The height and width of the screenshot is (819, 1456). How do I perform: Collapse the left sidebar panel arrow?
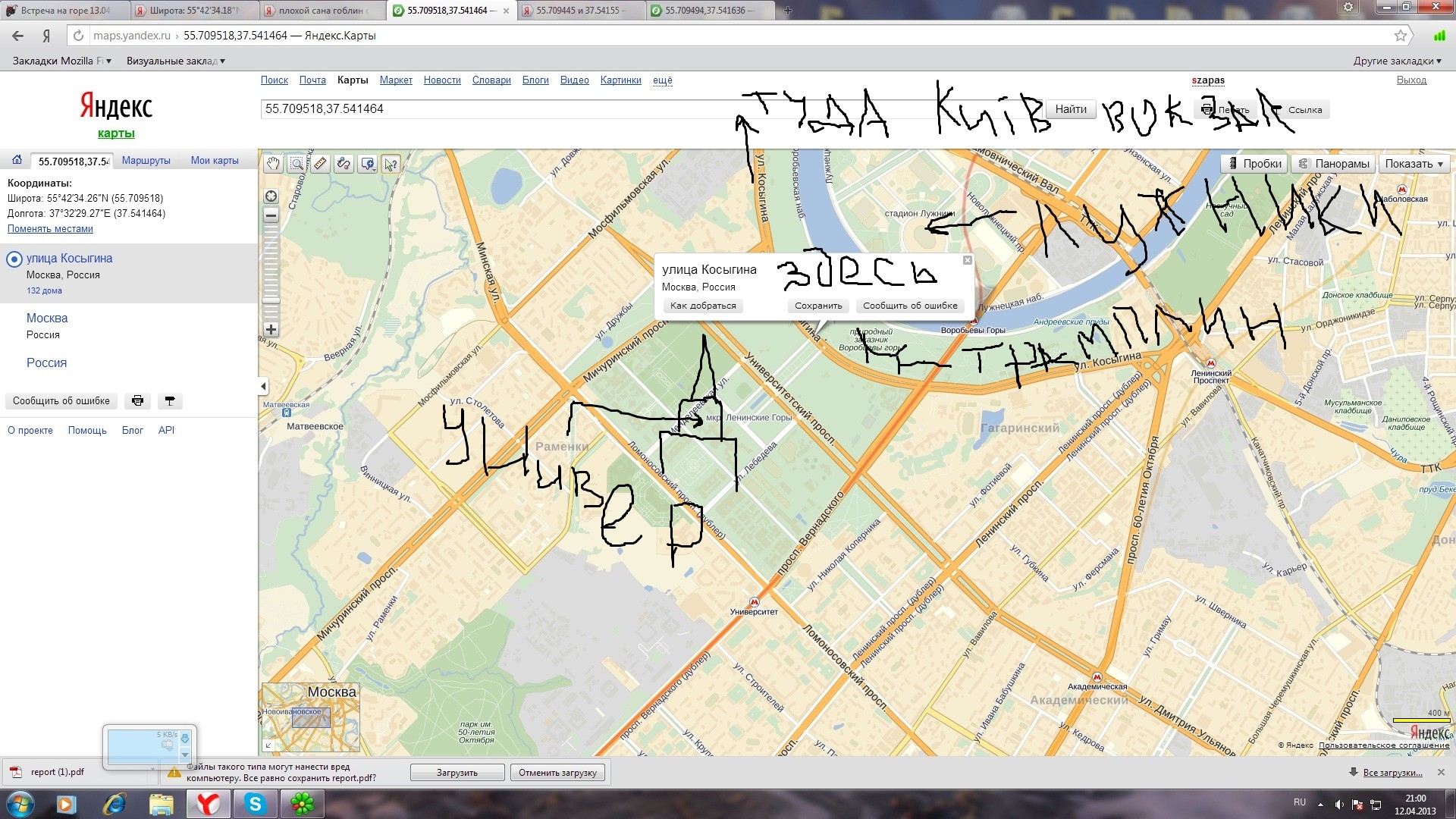(263, 386)
